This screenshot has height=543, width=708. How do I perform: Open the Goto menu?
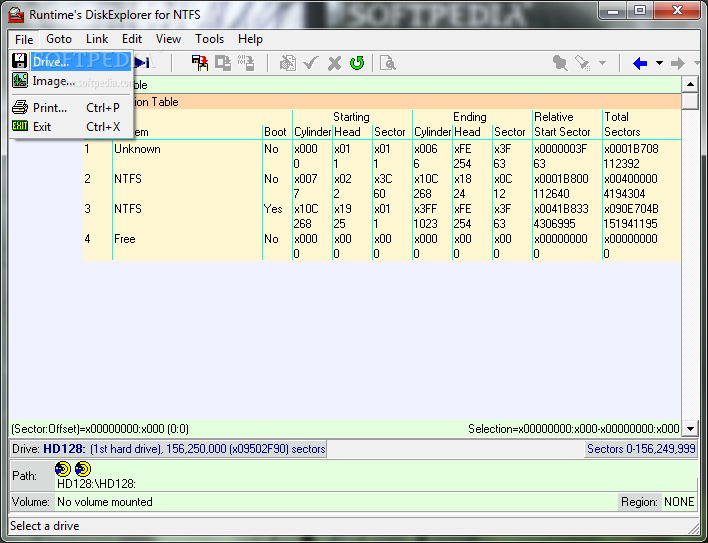(59, 39)
